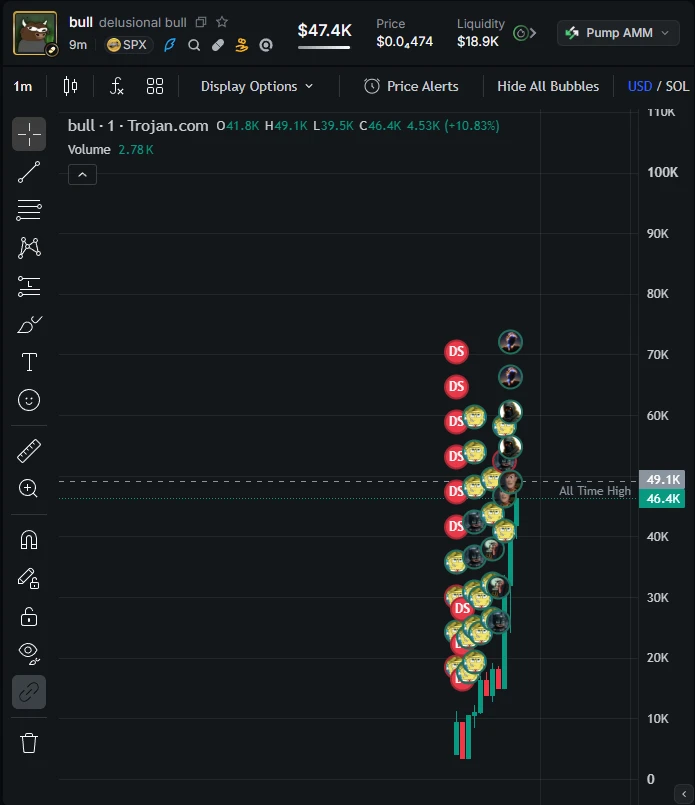Select the long position forecasting tool
Image resolution: width=695 pixels, height=805 pixels.
pos(29,286)
